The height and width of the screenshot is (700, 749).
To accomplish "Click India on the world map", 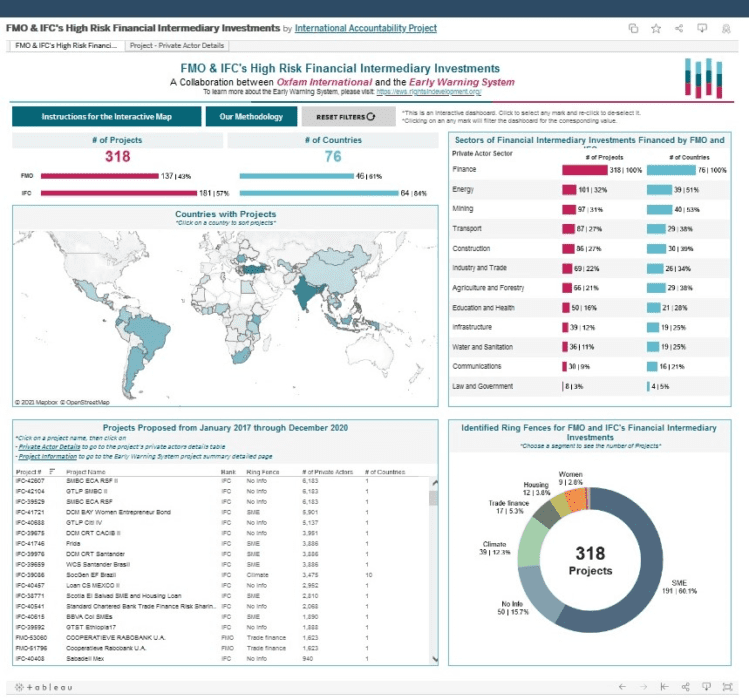I will coord(304,292).
